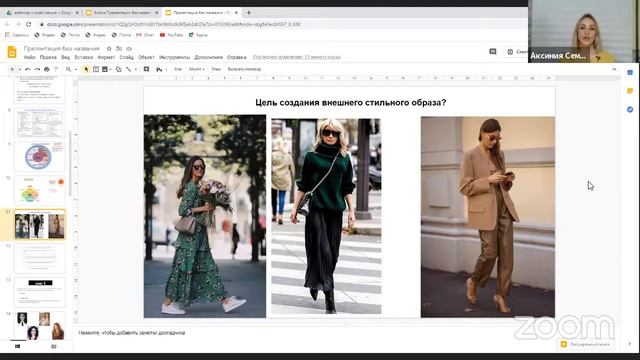This screenshot has height=360, width=640.
Task: Click the browser address bar
Action: point(282,24)
